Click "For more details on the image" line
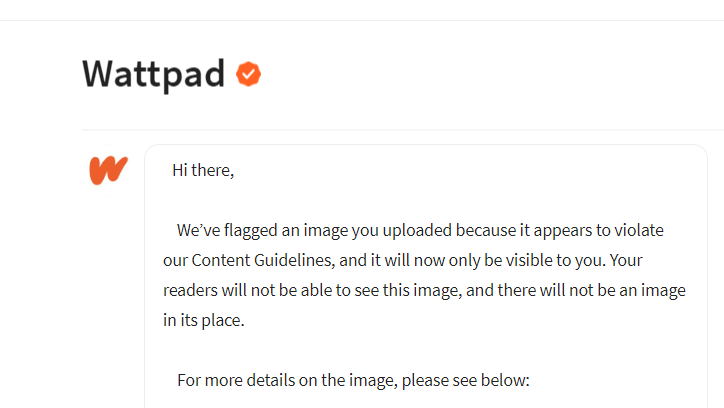This screenshot has width=724, height=408. click(x=287, y=380)
